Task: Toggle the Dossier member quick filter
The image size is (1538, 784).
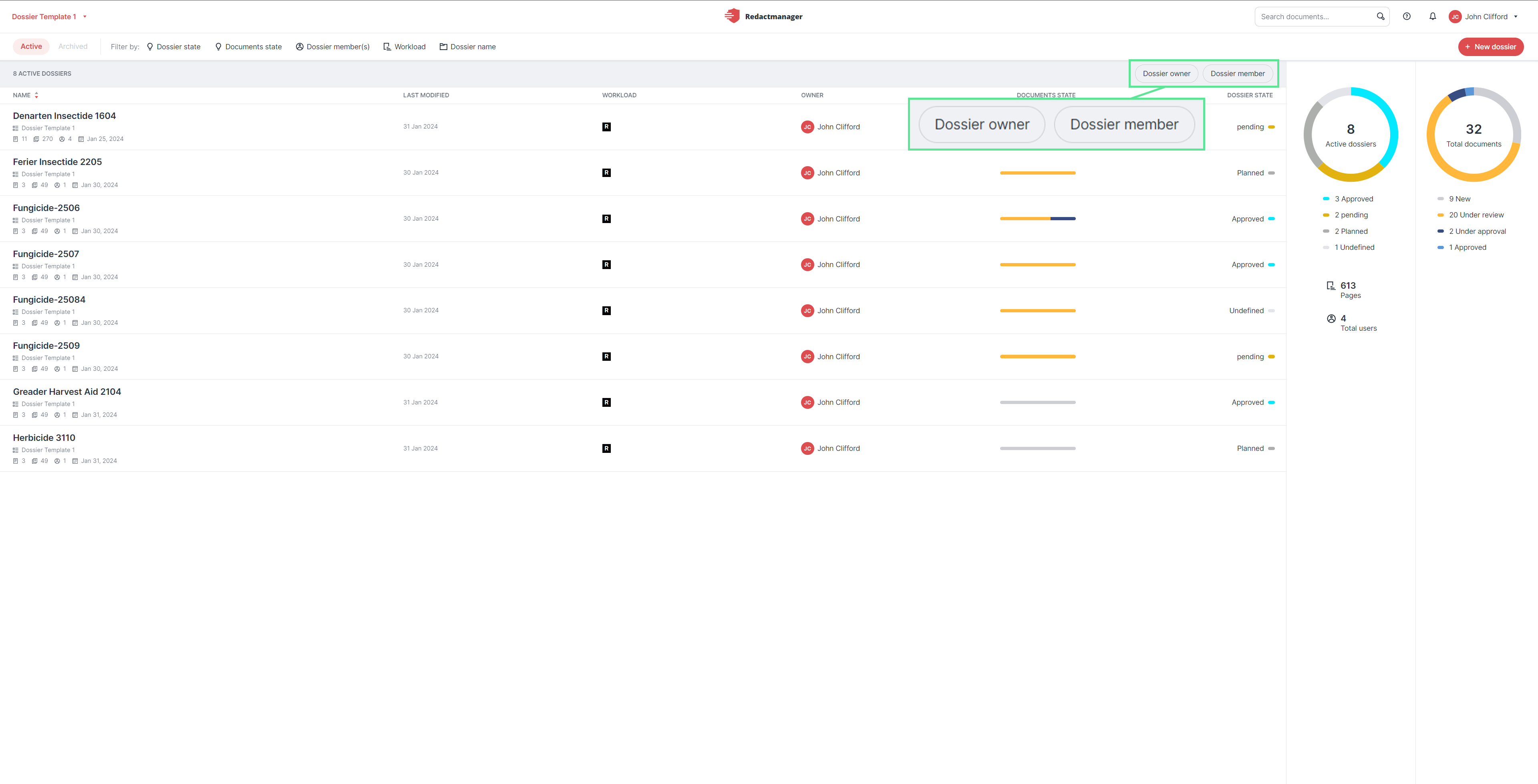Action: (x=1237, y=73)
